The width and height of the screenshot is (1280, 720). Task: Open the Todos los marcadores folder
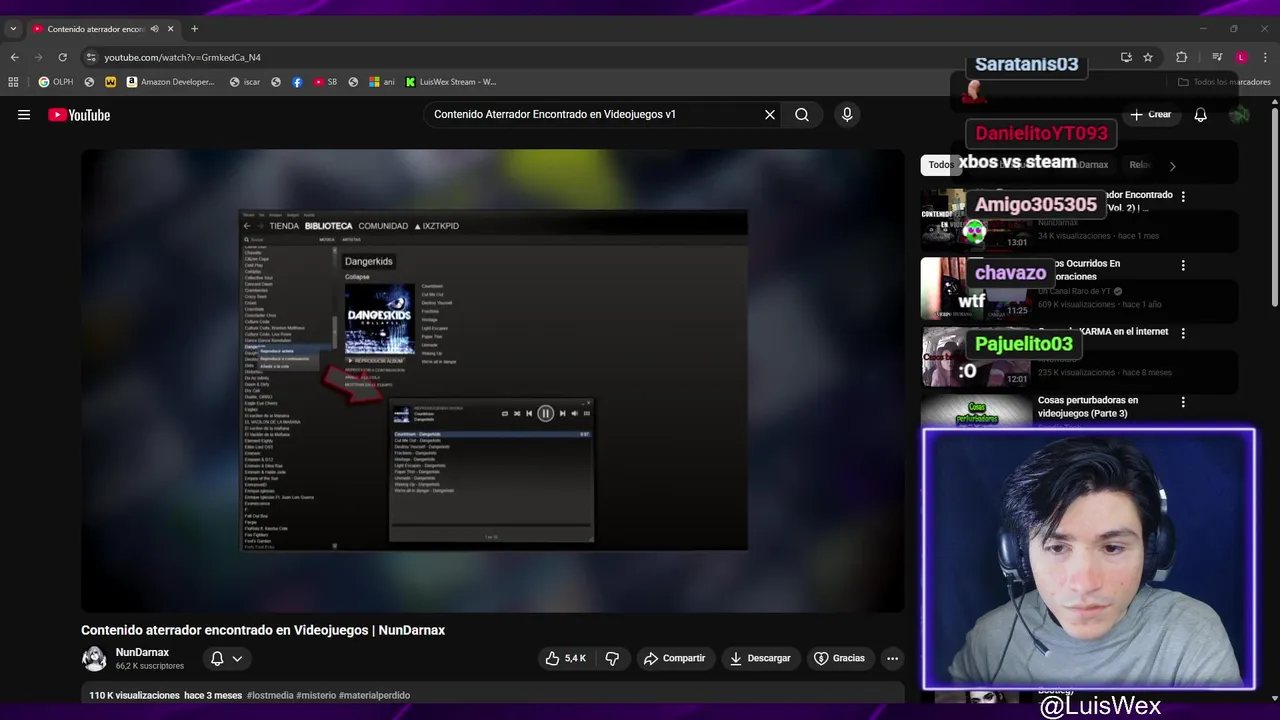click(1225, 82)
